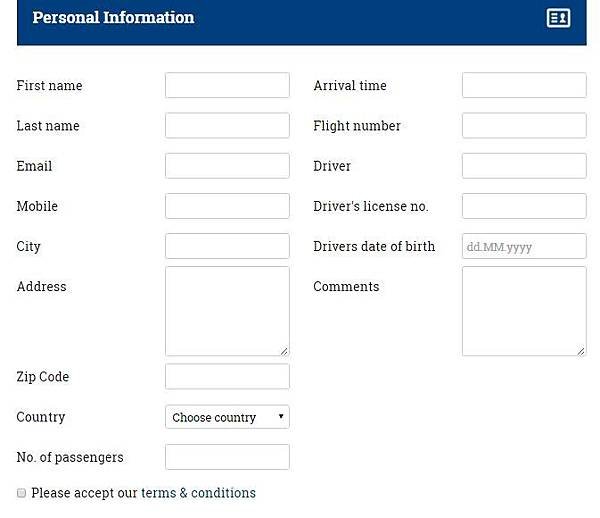Open the Choose country dropdown

point(227,417)
